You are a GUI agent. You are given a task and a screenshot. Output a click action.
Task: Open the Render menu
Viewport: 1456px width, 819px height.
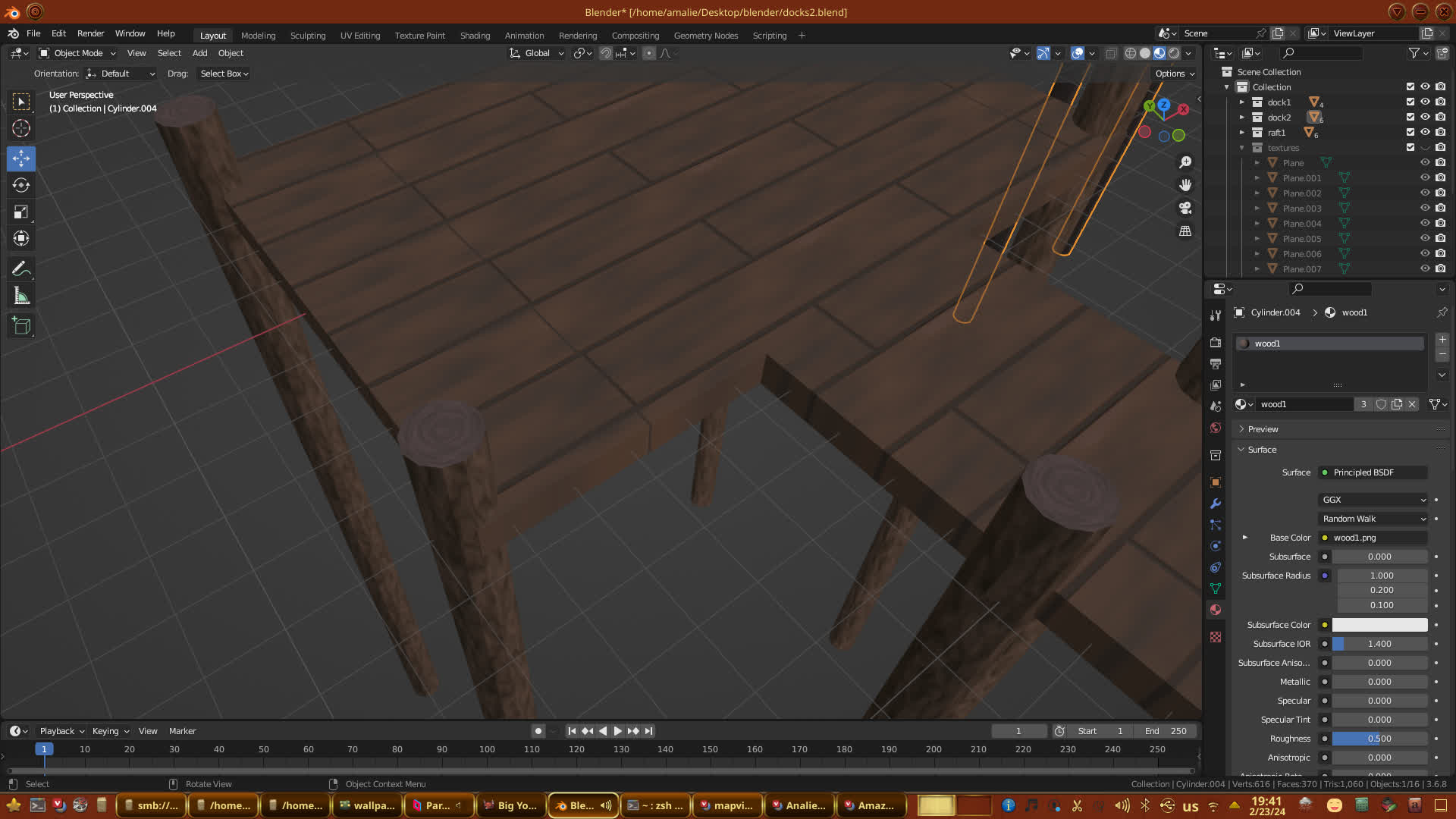coord(90,33)
